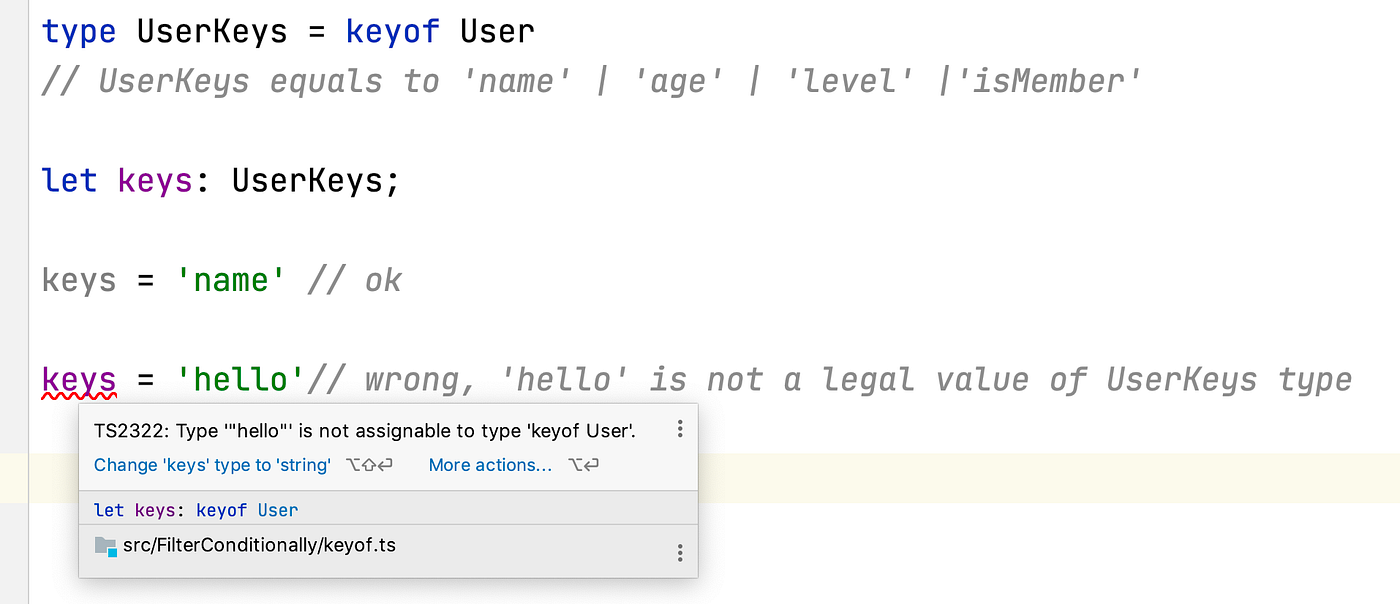Click comment line 'UserKeys equals to'
This screenshot has height=604, width=1400.
click(x=591, y=81)
